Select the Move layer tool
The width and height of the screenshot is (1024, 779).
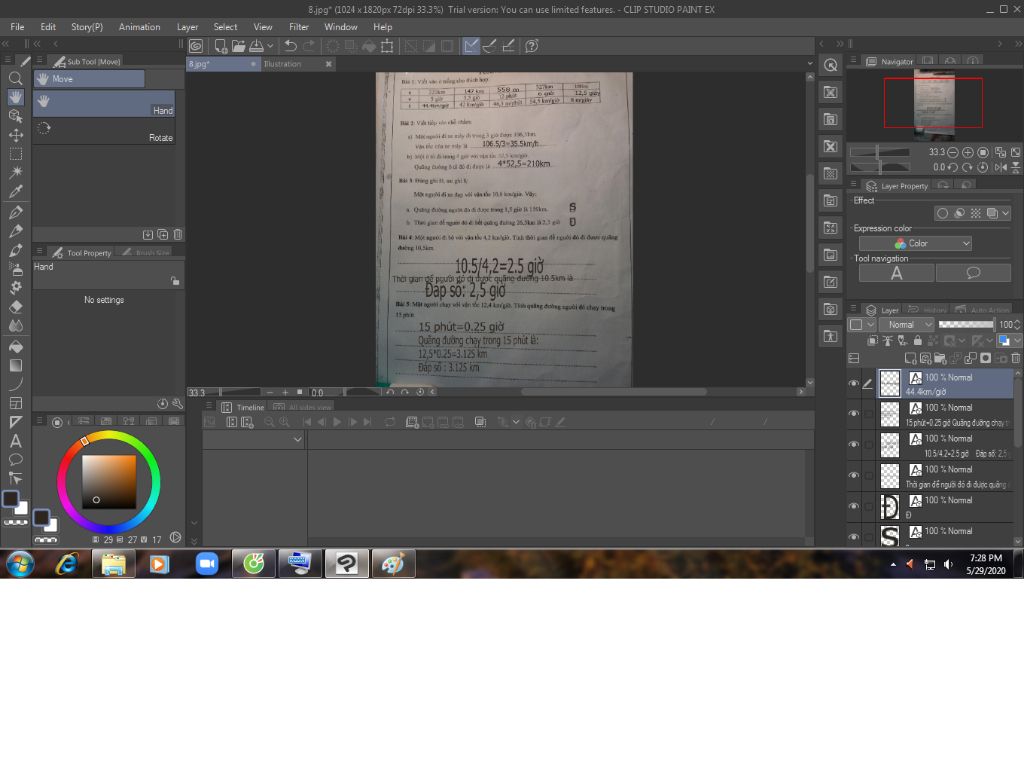16,135
